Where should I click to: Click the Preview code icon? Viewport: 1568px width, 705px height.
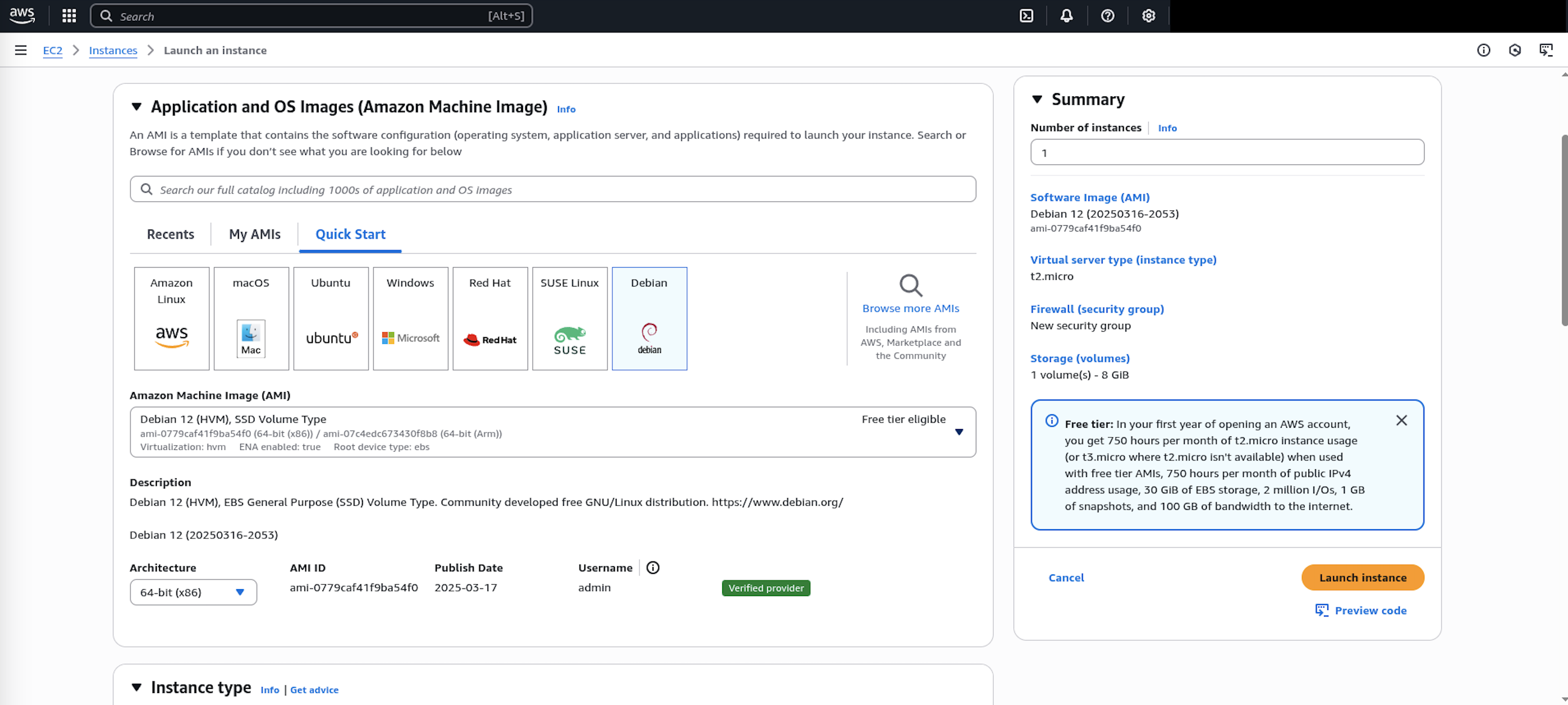coord(1321,610)
